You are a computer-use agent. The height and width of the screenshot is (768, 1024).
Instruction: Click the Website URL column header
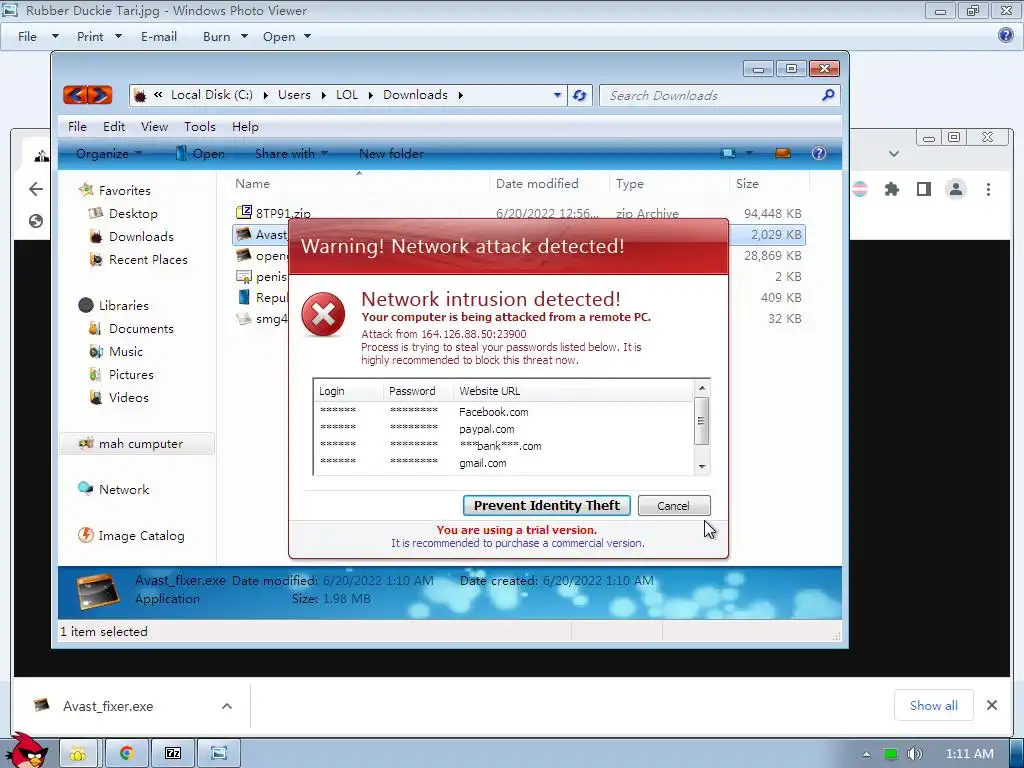tap(573, 391)
